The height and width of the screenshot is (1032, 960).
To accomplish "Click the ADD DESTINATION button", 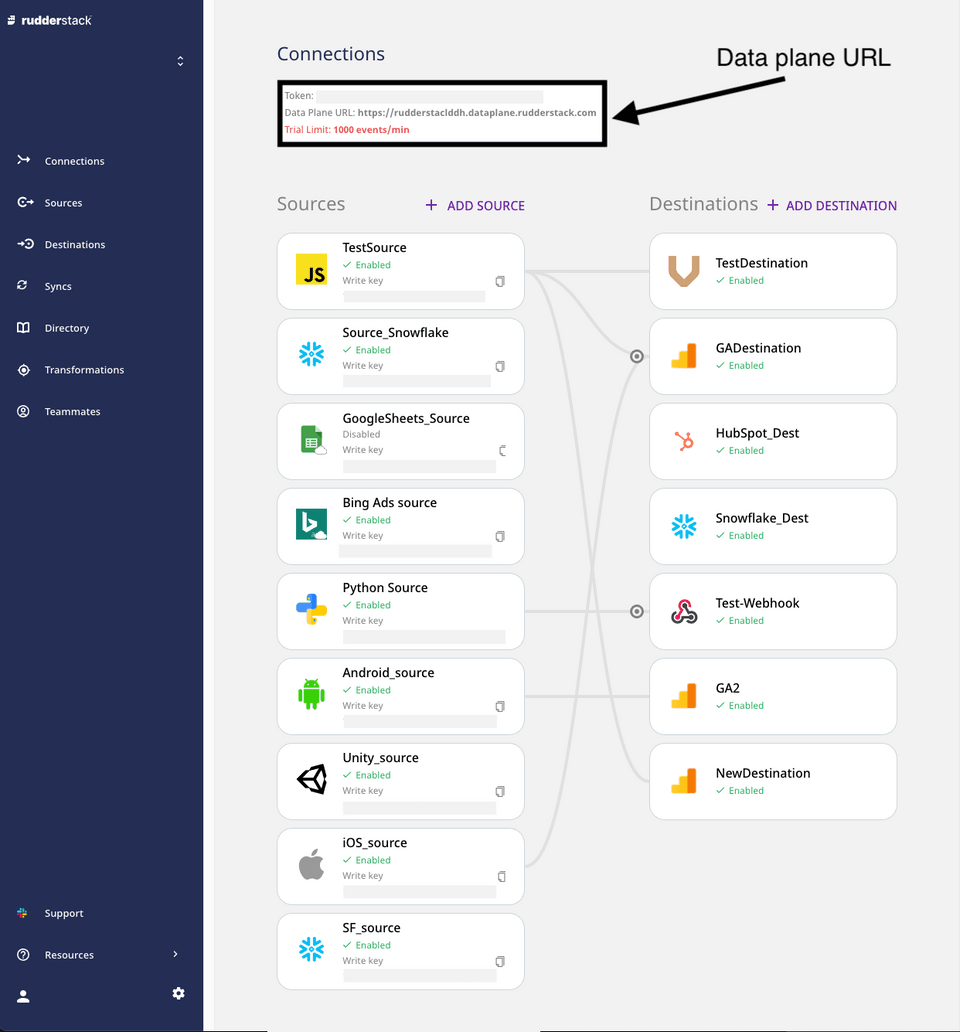I will point(831,205).
